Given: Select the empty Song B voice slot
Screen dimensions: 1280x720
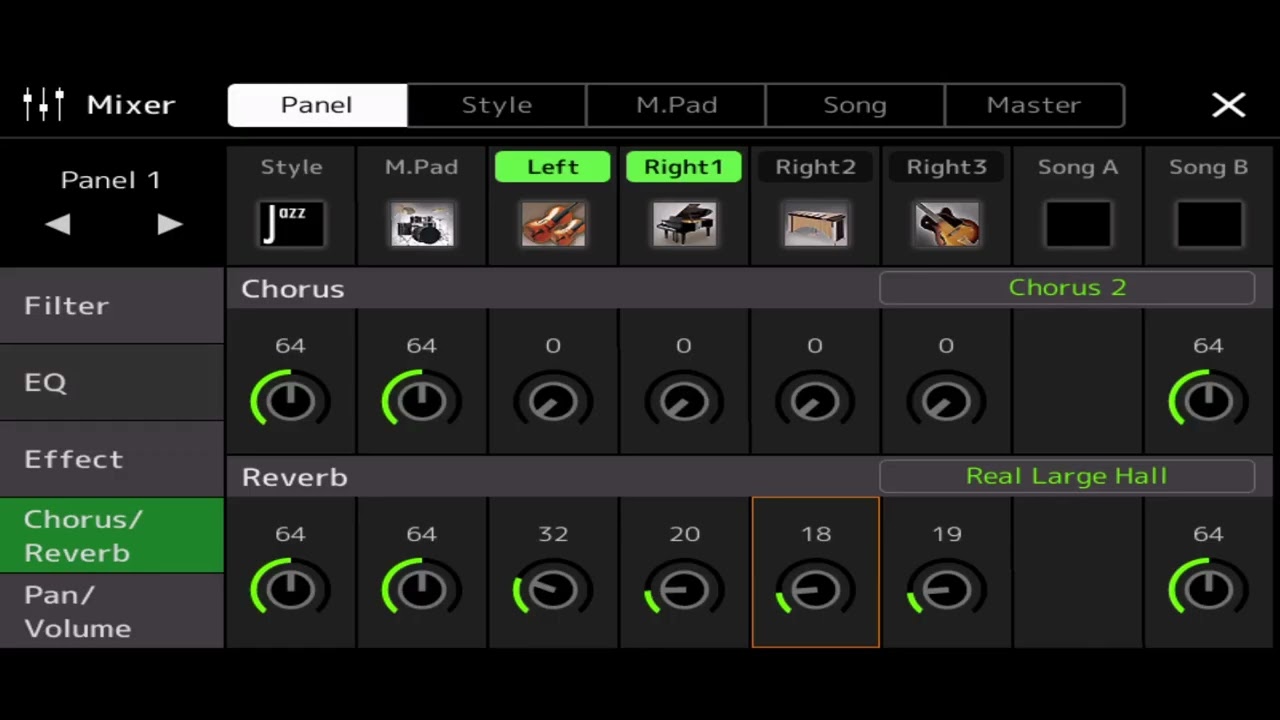Looking at the screenshot, I should click(x=1208, y=224).
